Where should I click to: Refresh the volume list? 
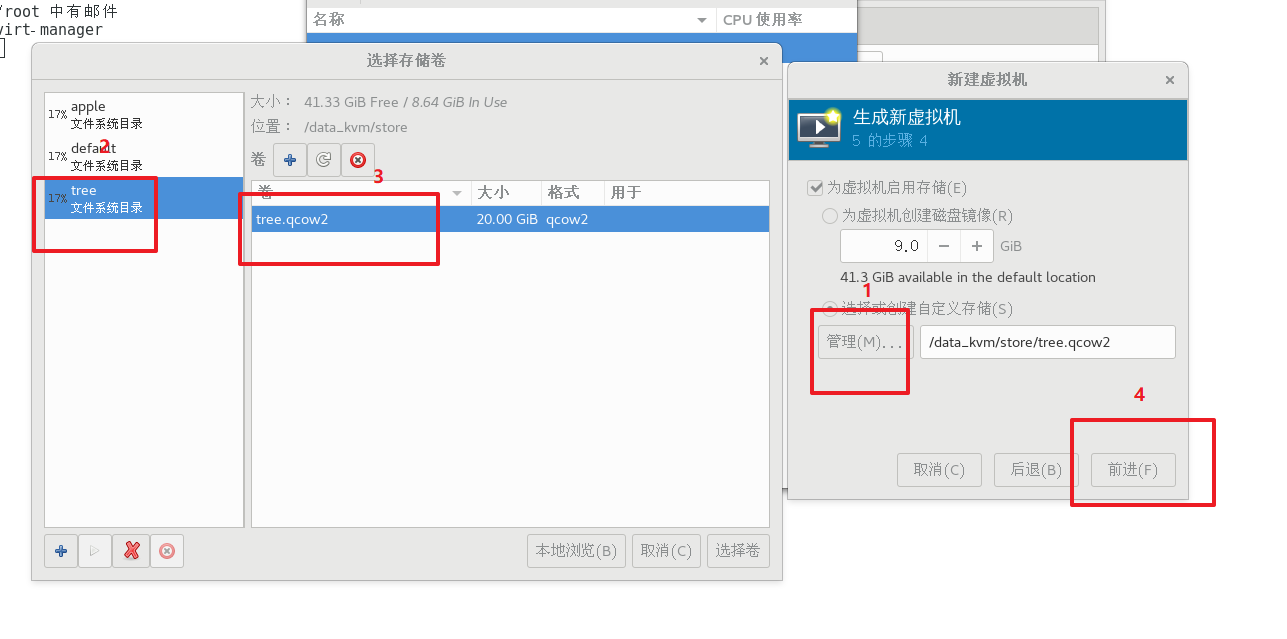(323, 160)
